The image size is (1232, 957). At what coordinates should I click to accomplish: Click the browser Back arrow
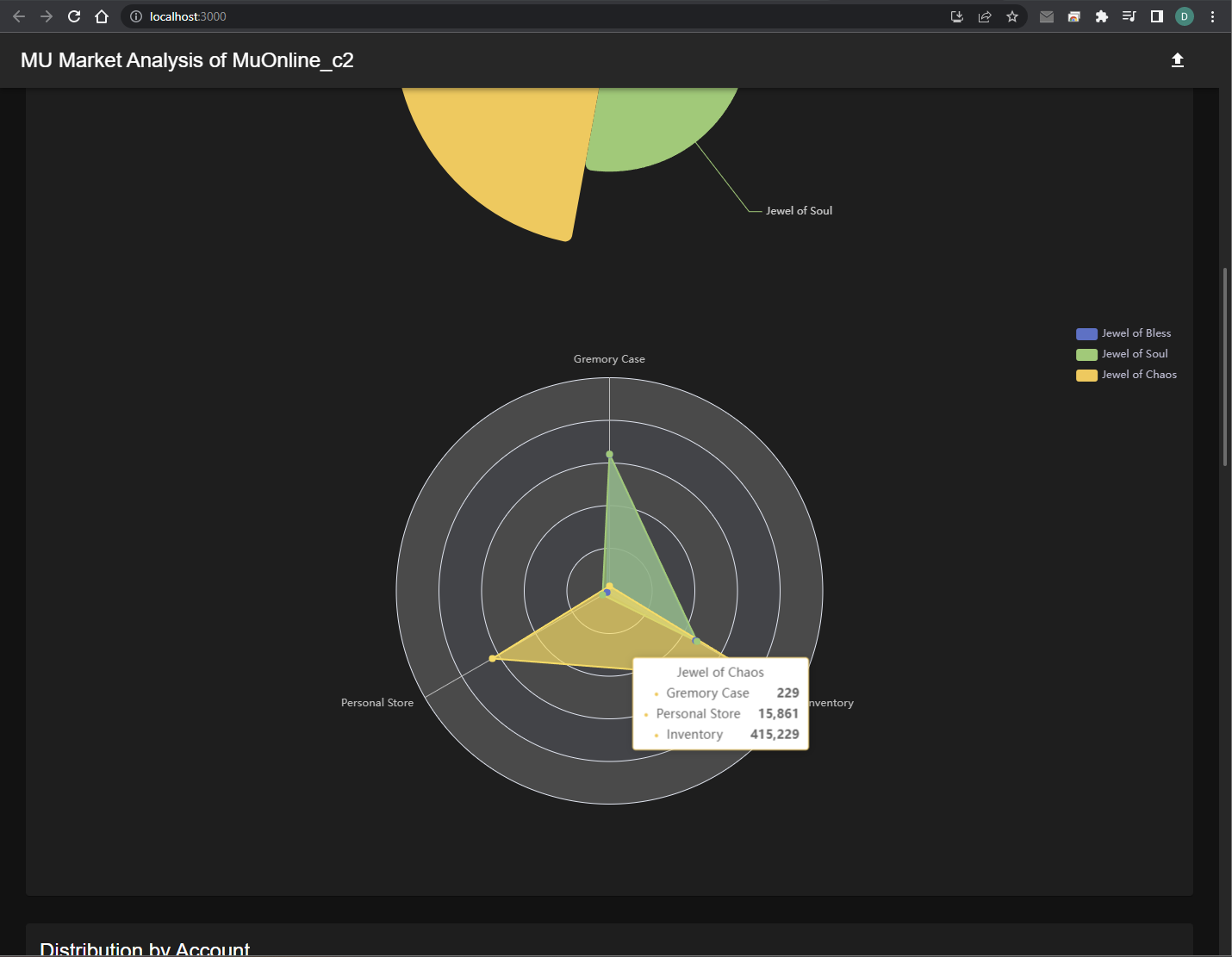point(19,16)
